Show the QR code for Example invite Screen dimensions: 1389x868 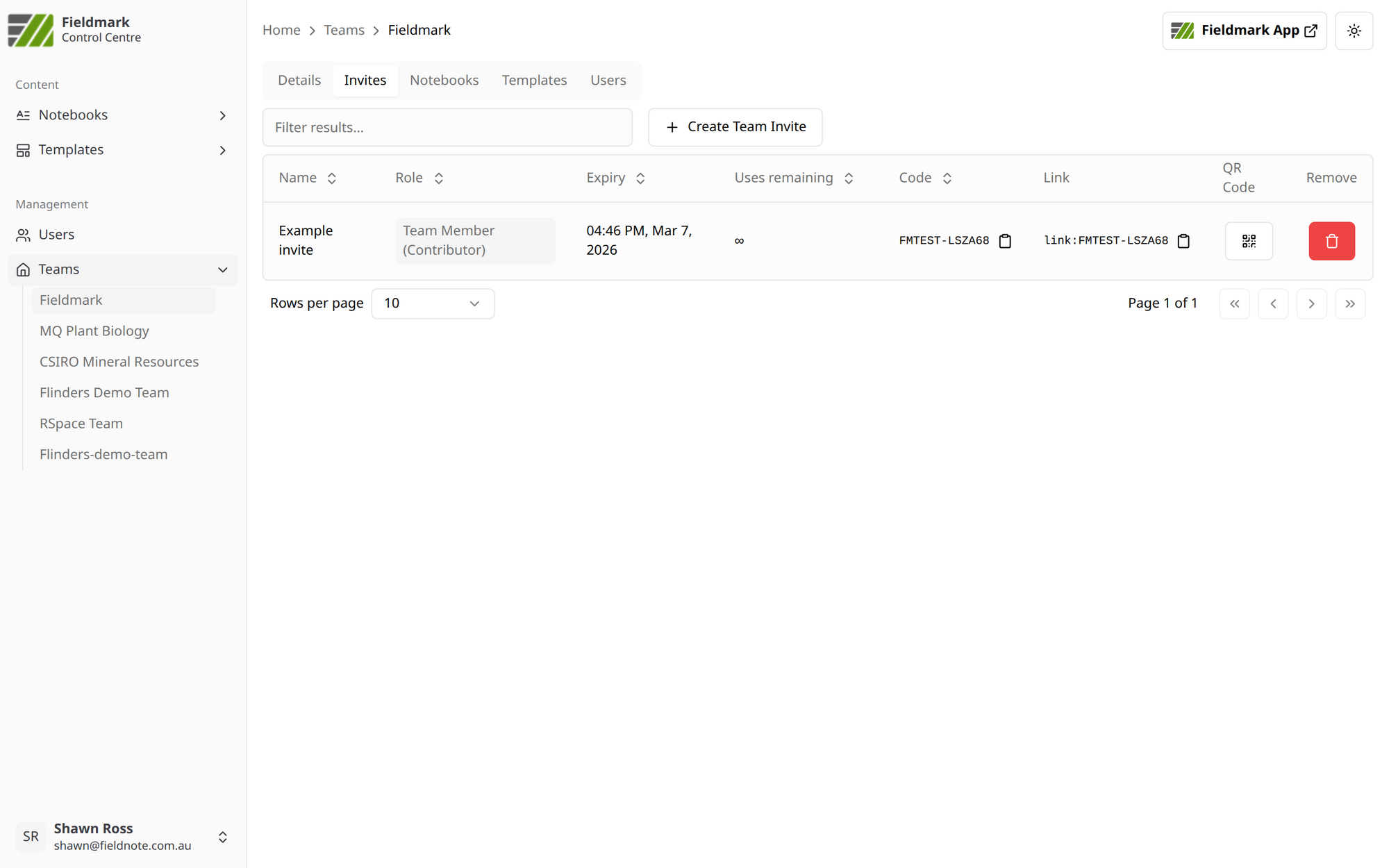click(x=1248, y=241)
